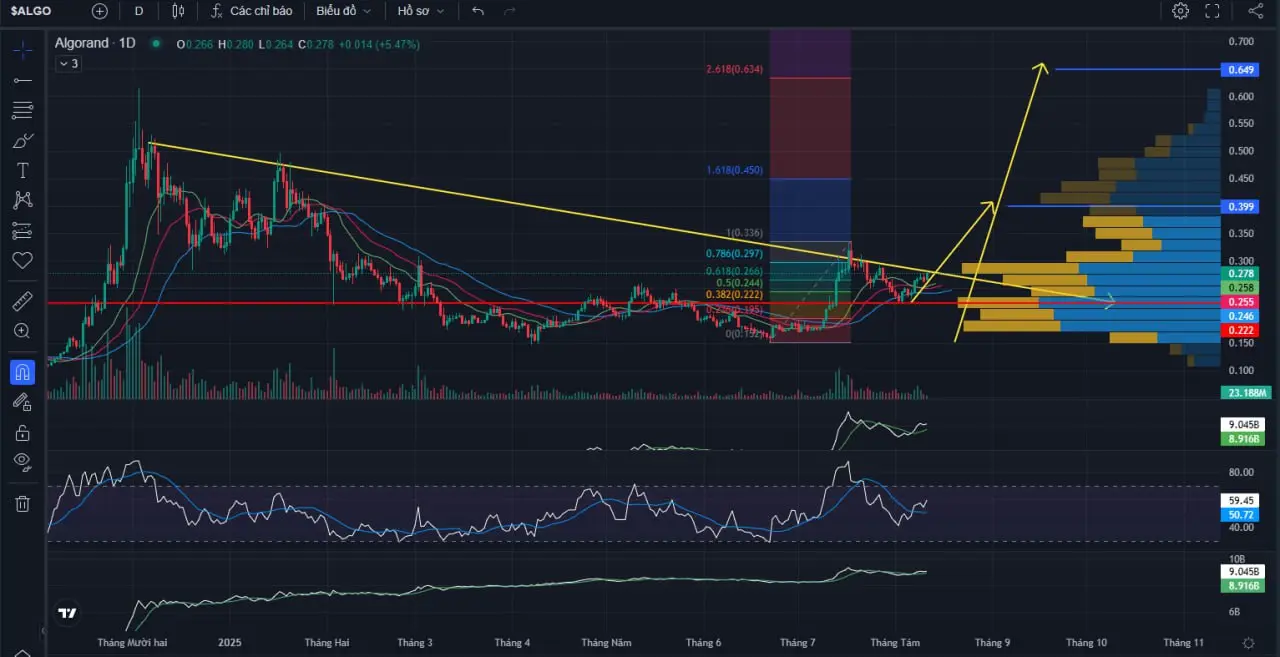Change the D time interval
The image size is (1280, 657).
tap(139, 11)
